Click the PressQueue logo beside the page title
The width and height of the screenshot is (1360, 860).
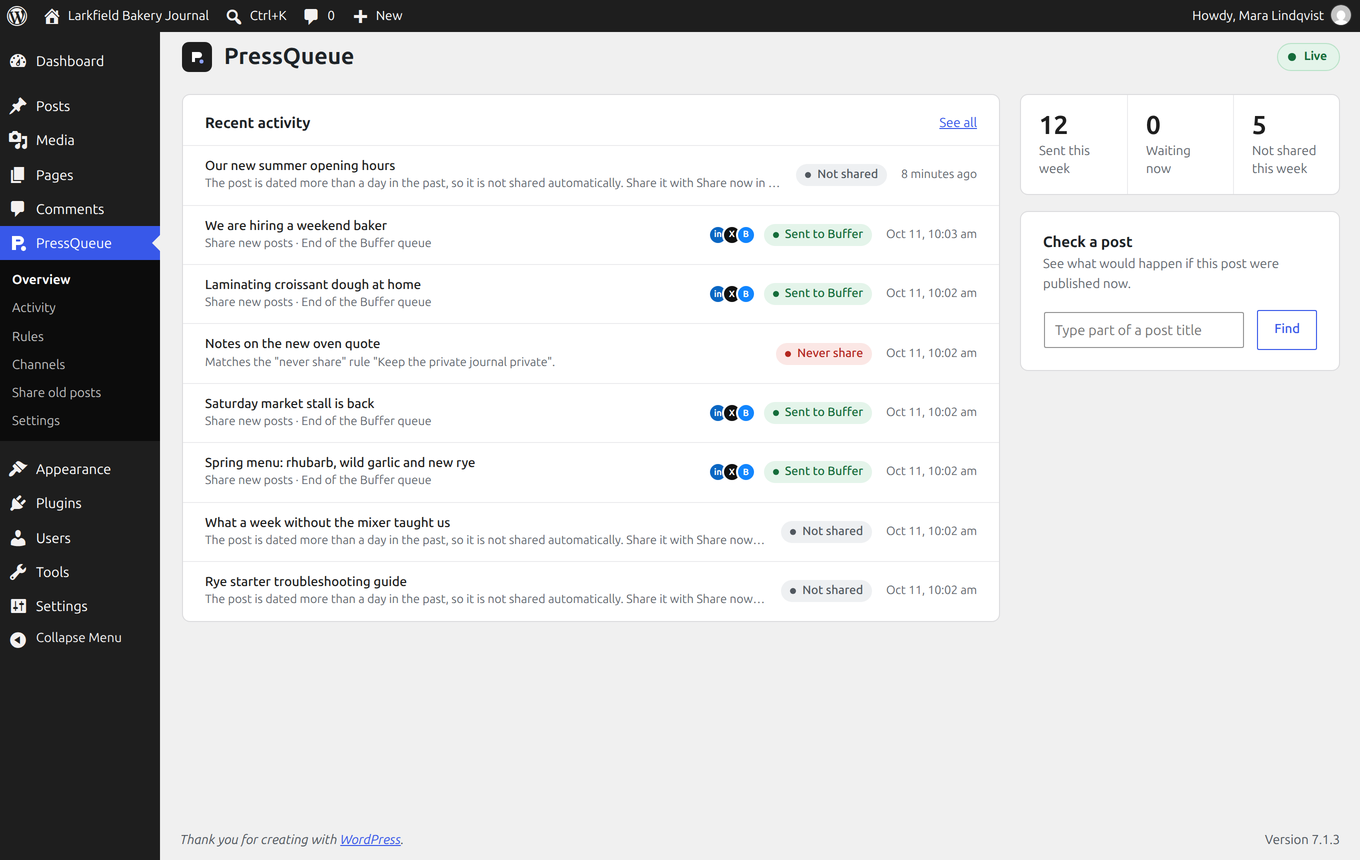(197, 57)
